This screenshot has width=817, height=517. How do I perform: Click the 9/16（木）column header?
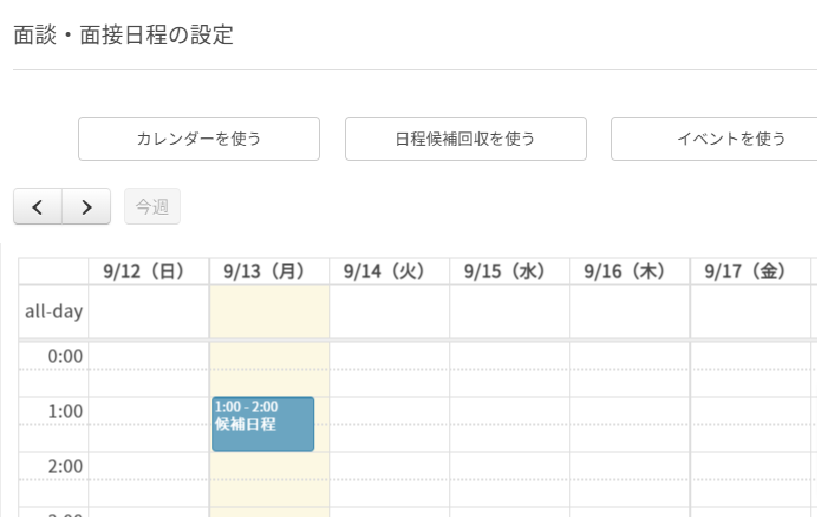[629, 271]
